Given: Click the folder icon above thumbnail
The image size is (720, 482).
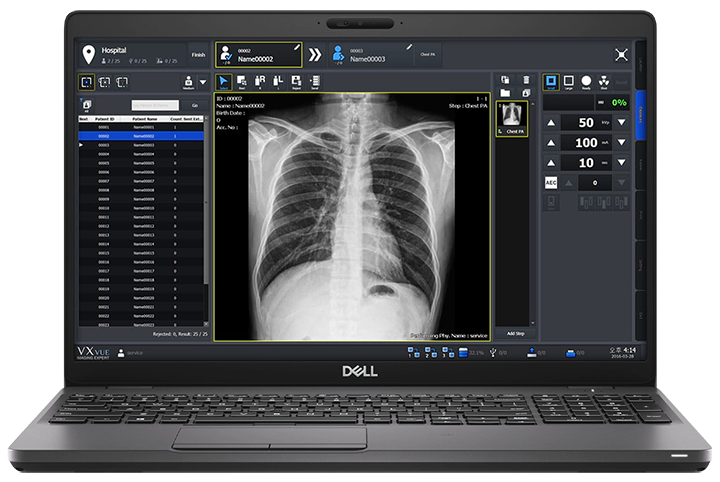Looking at the screenshot, I should coord(507,92).
